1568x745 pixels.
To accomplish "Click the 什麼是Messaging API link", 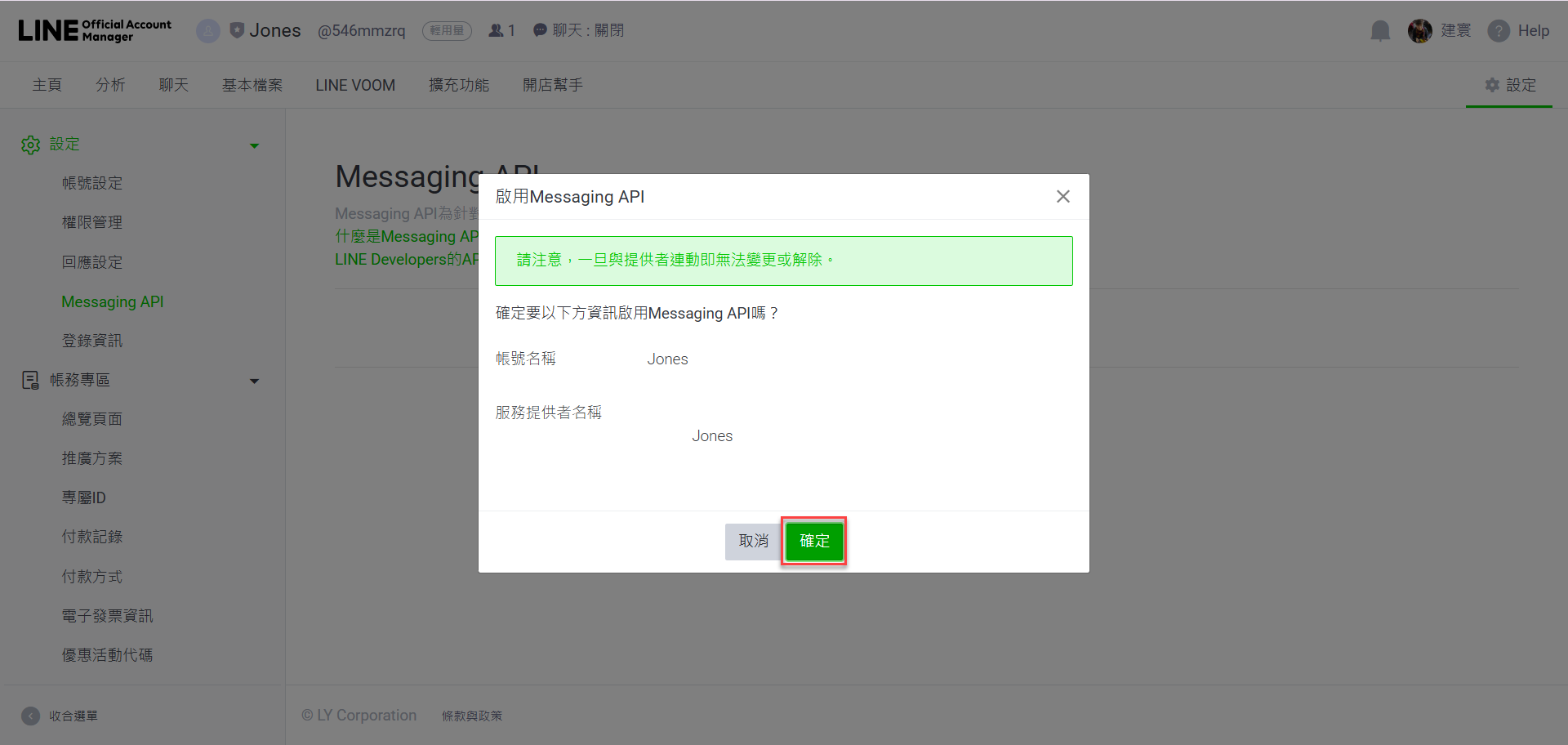I will (407, 236).
